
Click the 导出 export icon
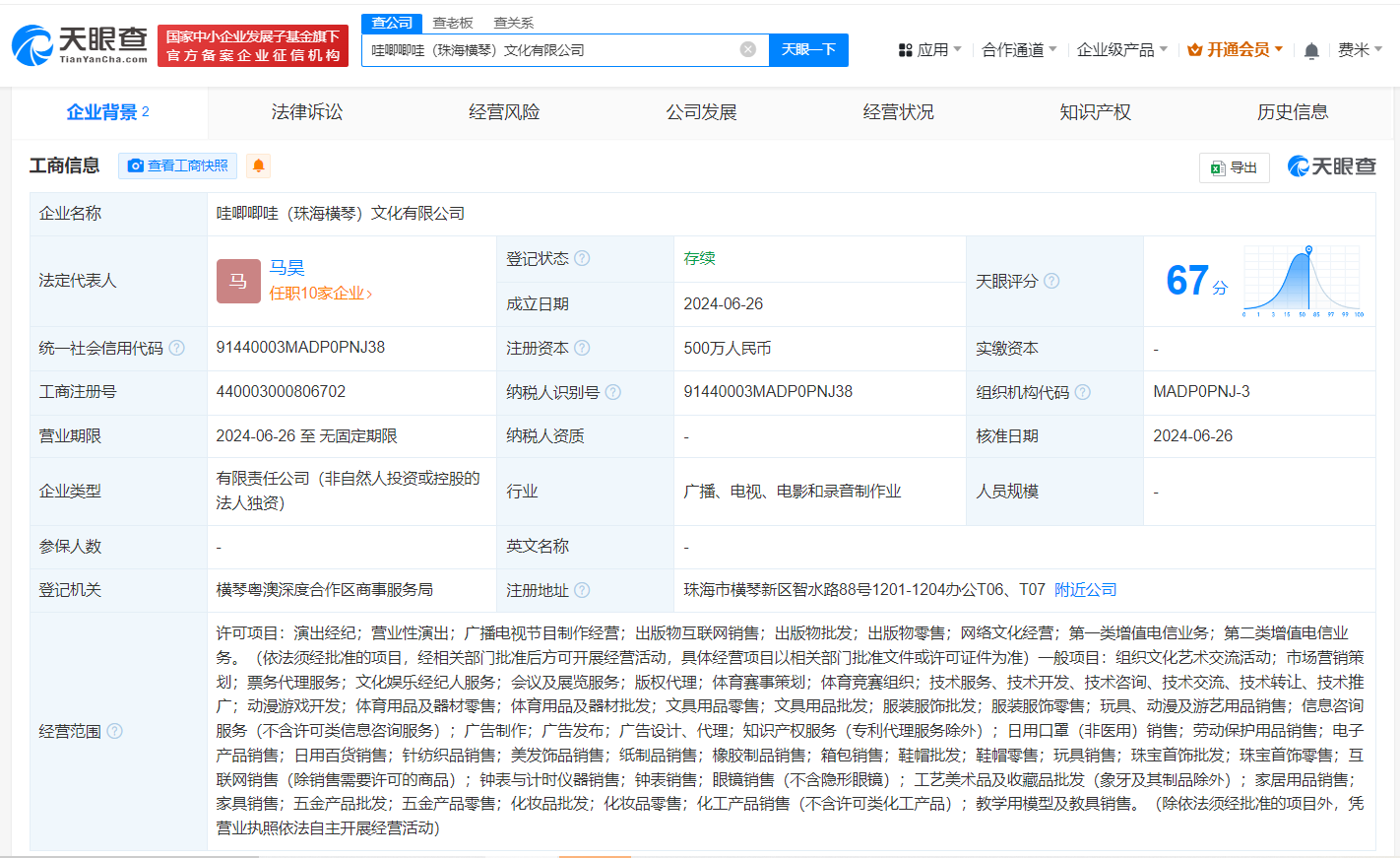1219,167
